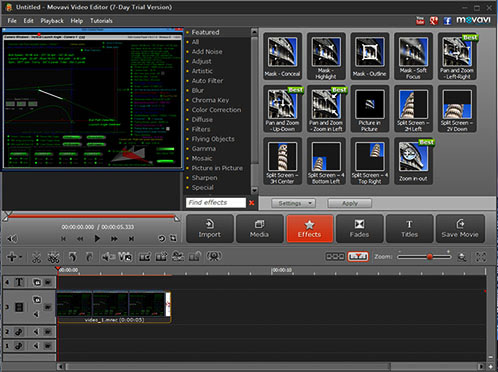This screenshot has height=372, width=498.
Task: Click the audio track 1 note icon
Action: click(x=19, y=346)
